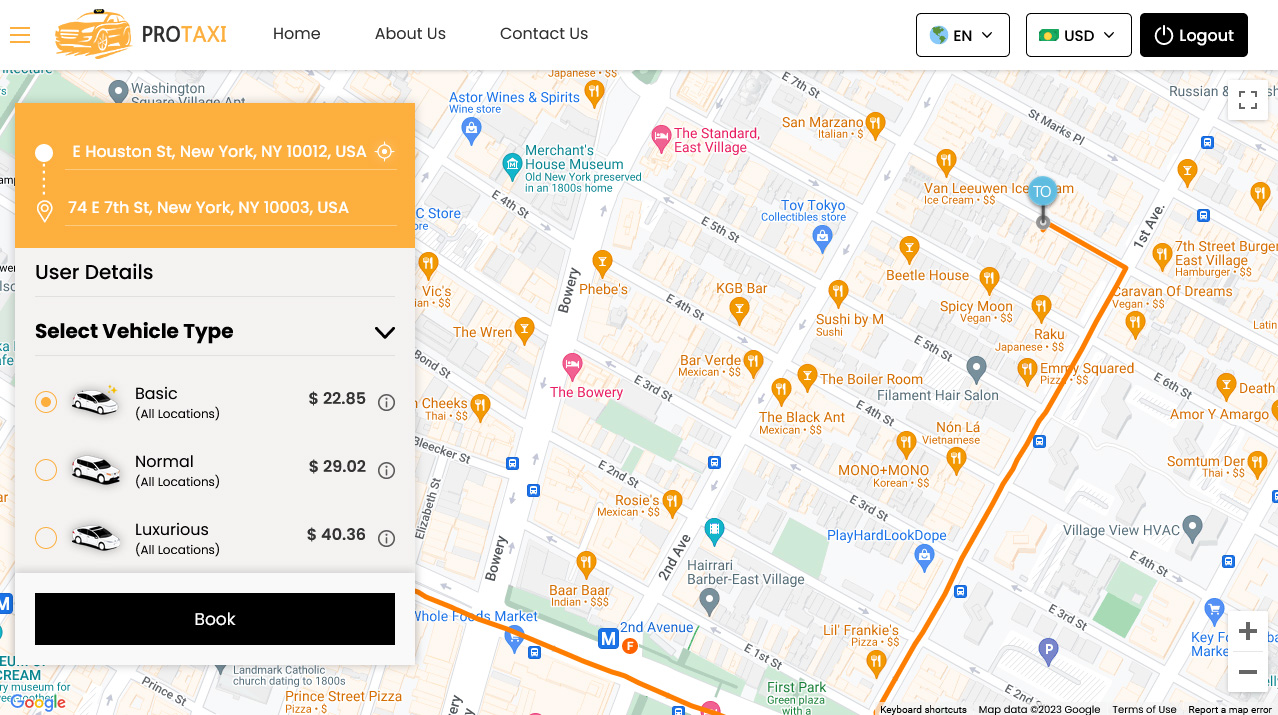Show info for the Normal fare
Viewport: 1278px width, 715px height.
(x=387, y=470)
